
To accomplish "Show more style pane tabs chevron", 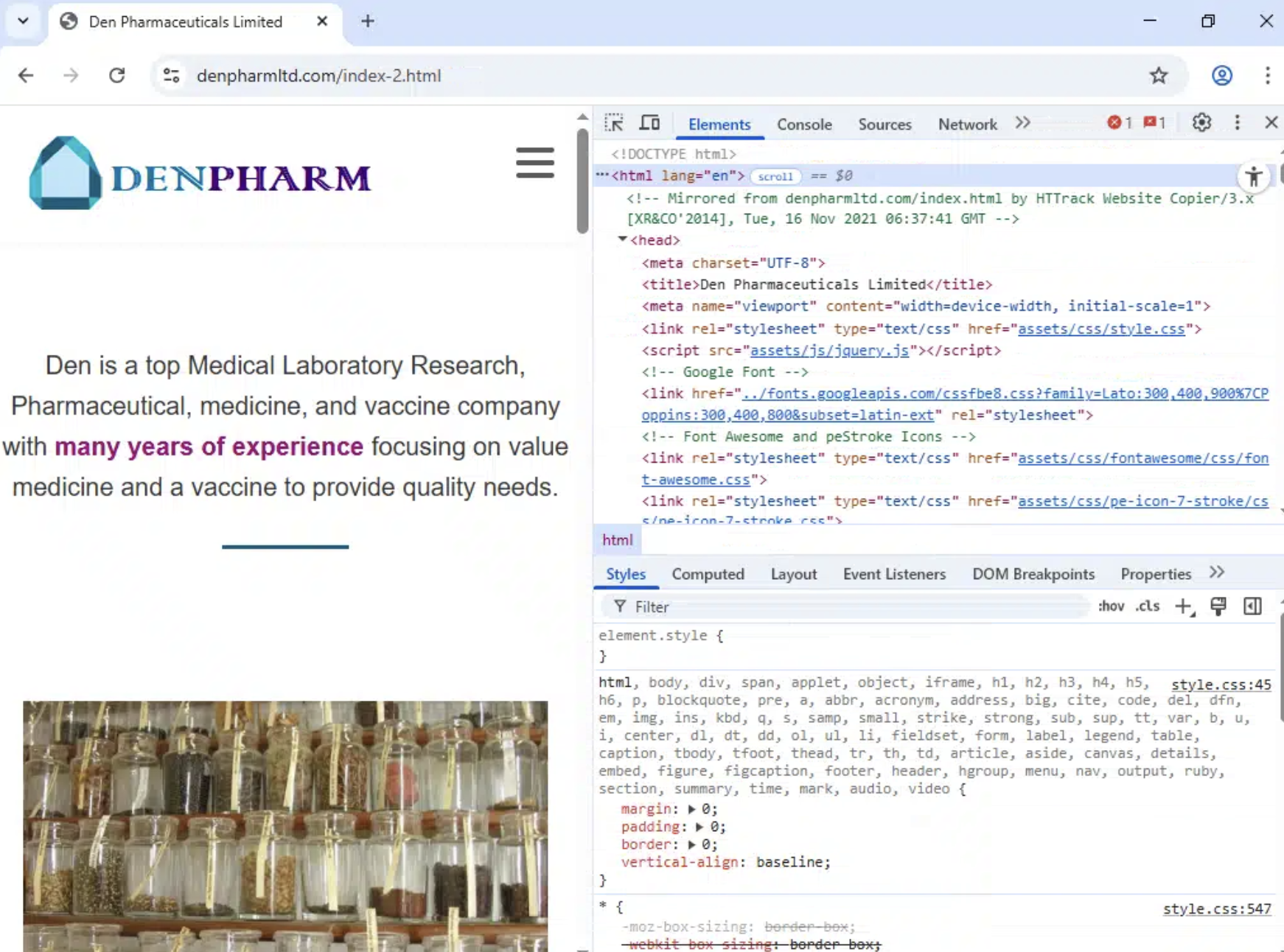I will click(1218, 573).
